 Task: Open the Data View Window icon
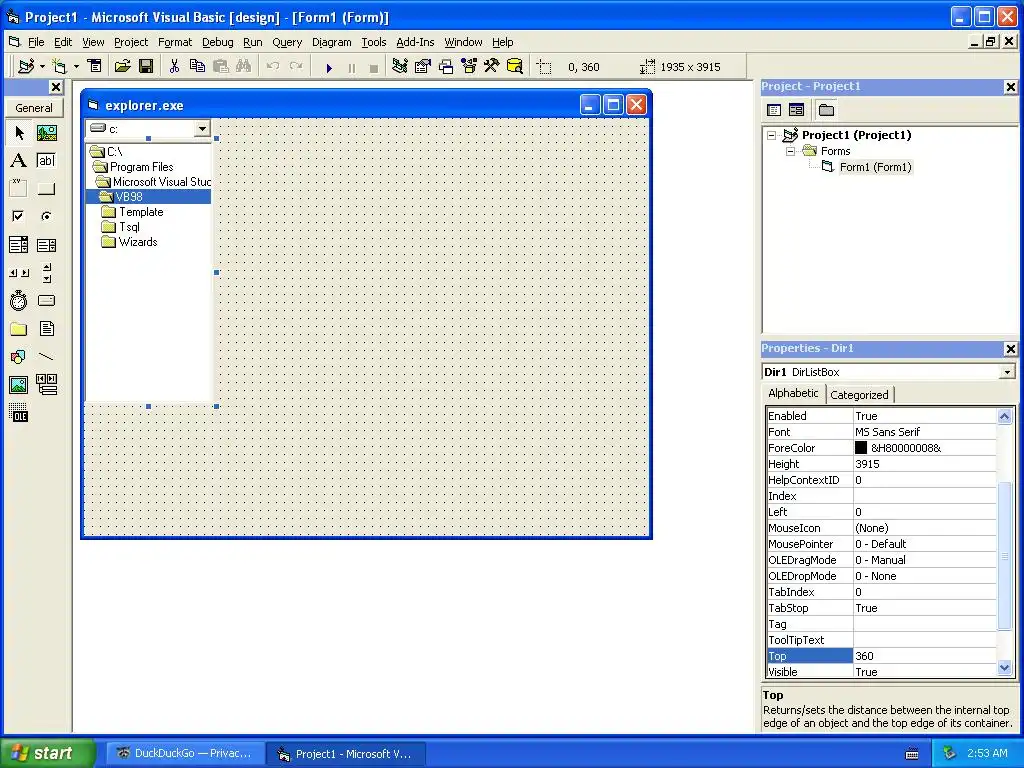(515, 67)
